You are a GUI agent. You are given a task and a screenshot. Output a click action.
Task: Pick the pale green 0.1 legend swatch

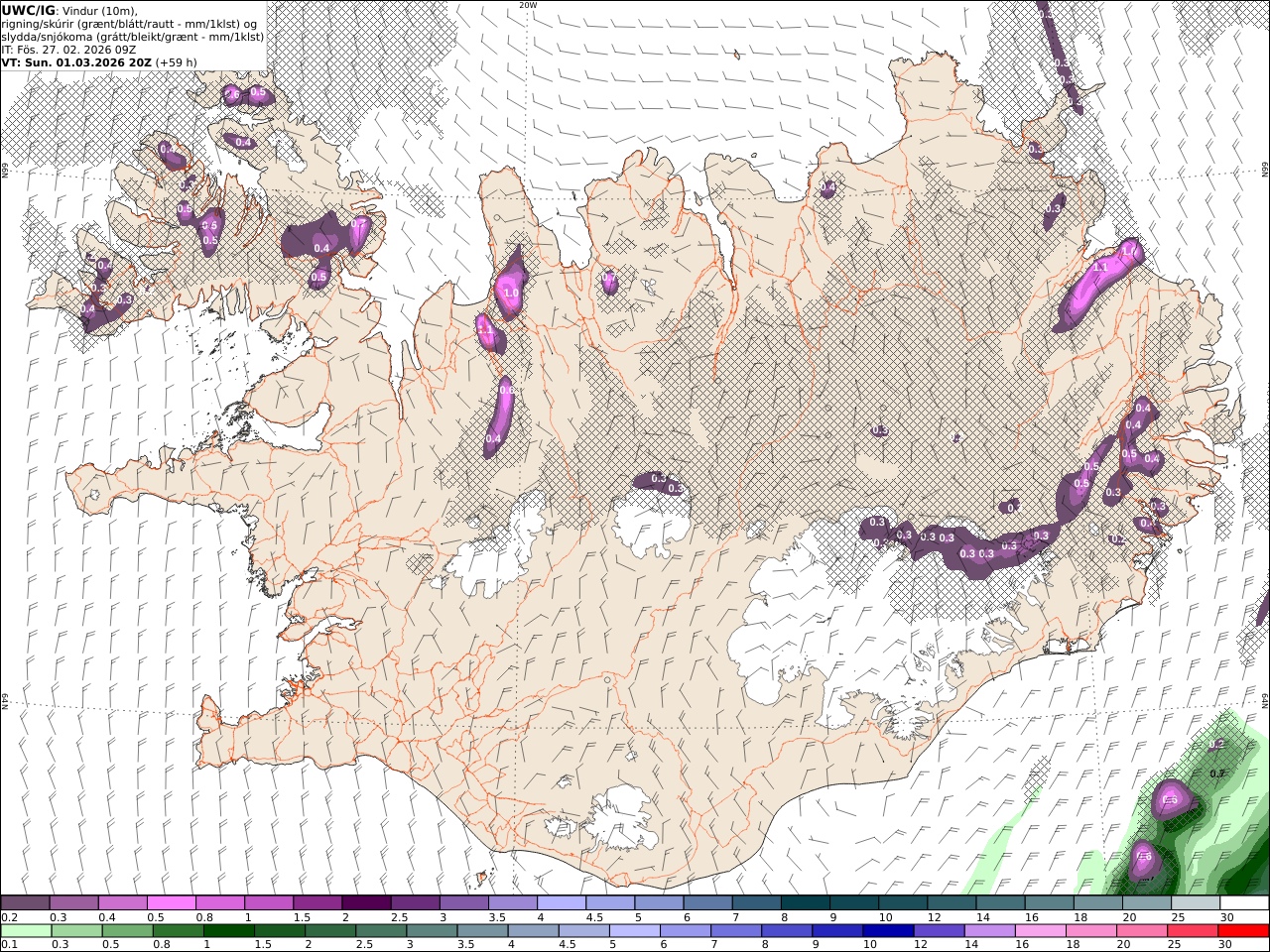[x=26, y=931]
